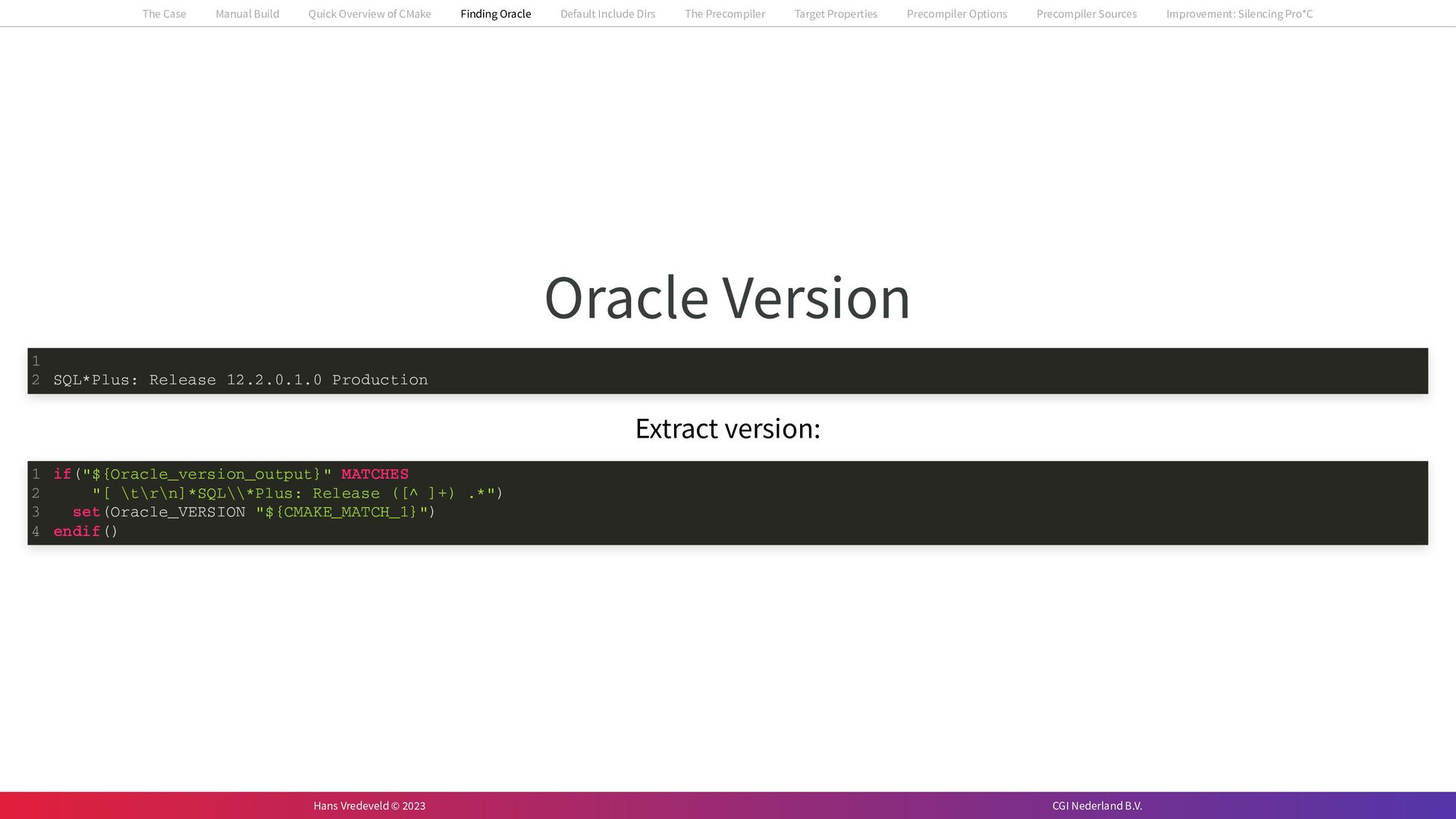Screen dimensions: 1456x819
Task: Click the endif() code line
Action: [x=86, y=532]
